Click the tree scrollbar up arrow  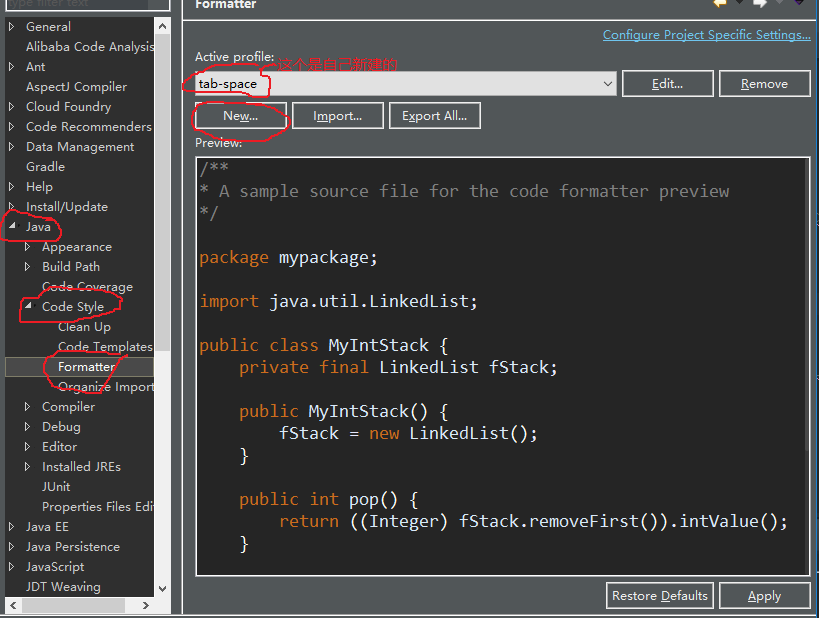click(x=162, y=26)
